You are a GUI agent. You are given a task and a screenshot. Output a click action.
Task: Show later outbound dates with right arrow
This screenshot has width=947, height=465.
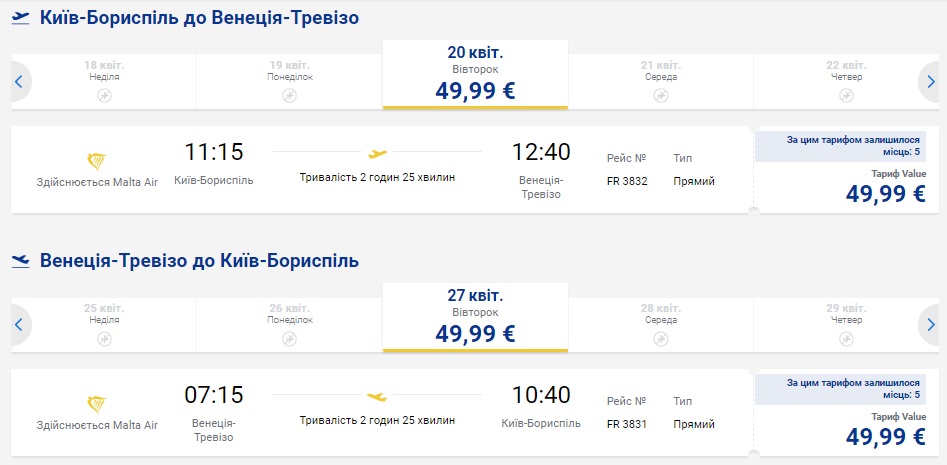931,81
